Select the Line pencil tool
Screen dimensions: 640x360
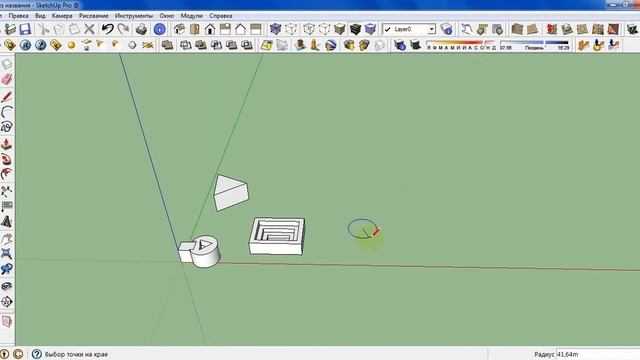[7, 96]
